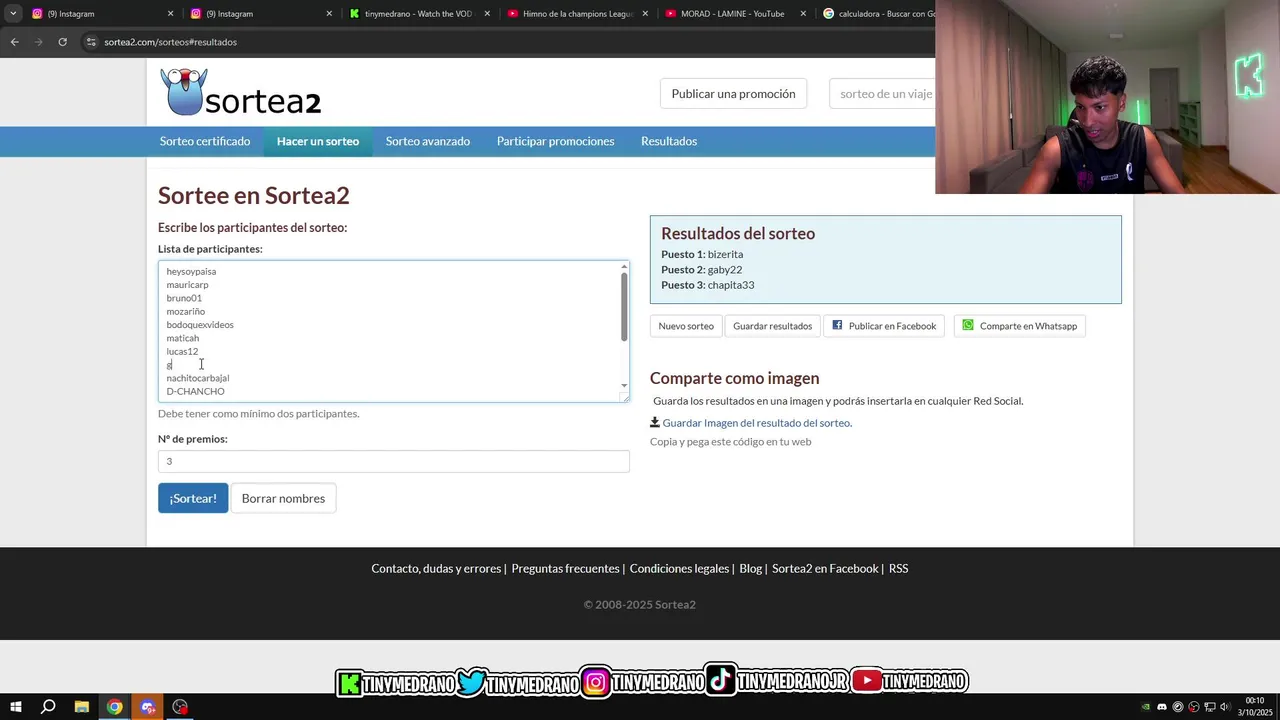Click the Guardar resultados button
The height and width of the screenshot is (720, 1280).
772,326
